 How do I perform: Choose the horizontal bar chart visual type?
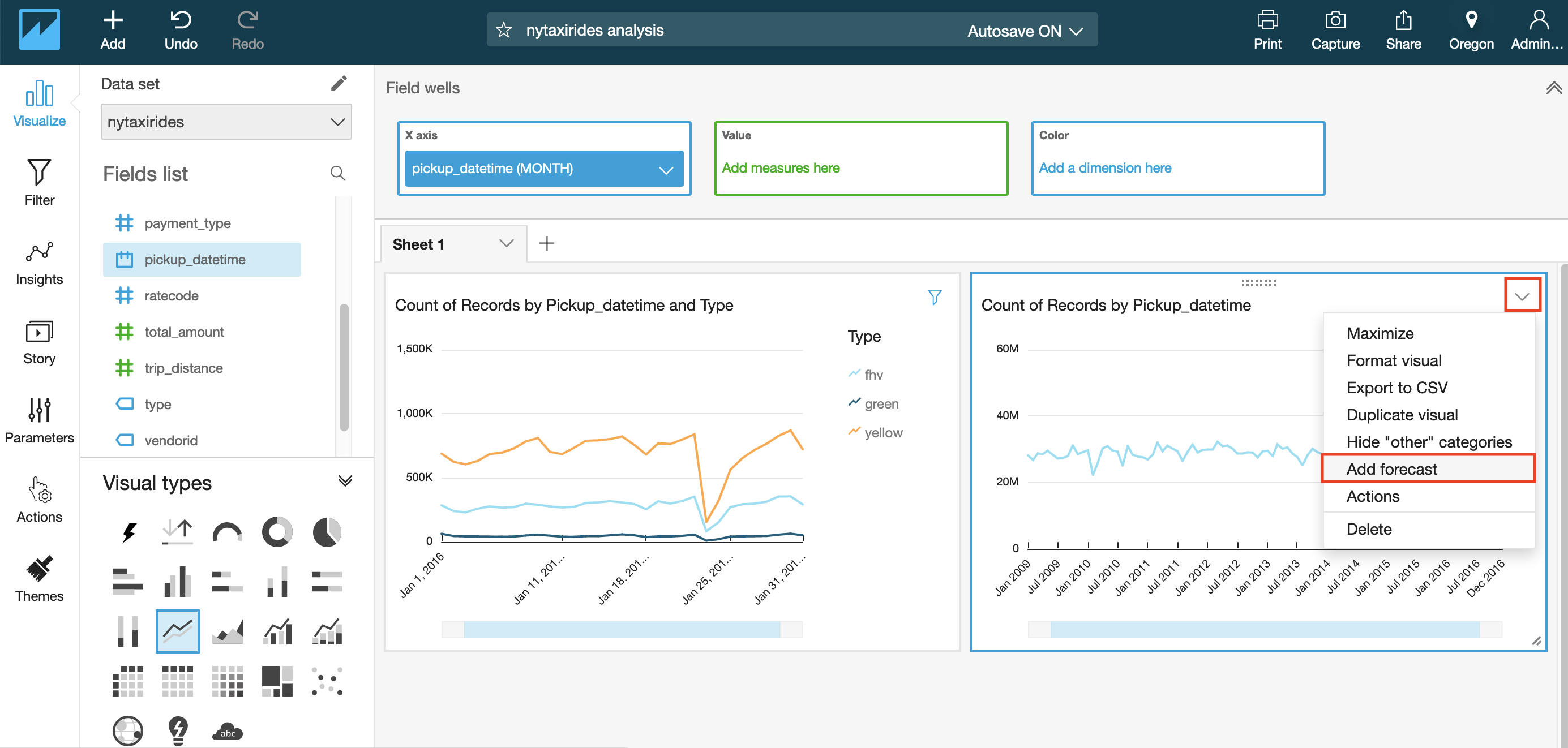pos(128,581)
